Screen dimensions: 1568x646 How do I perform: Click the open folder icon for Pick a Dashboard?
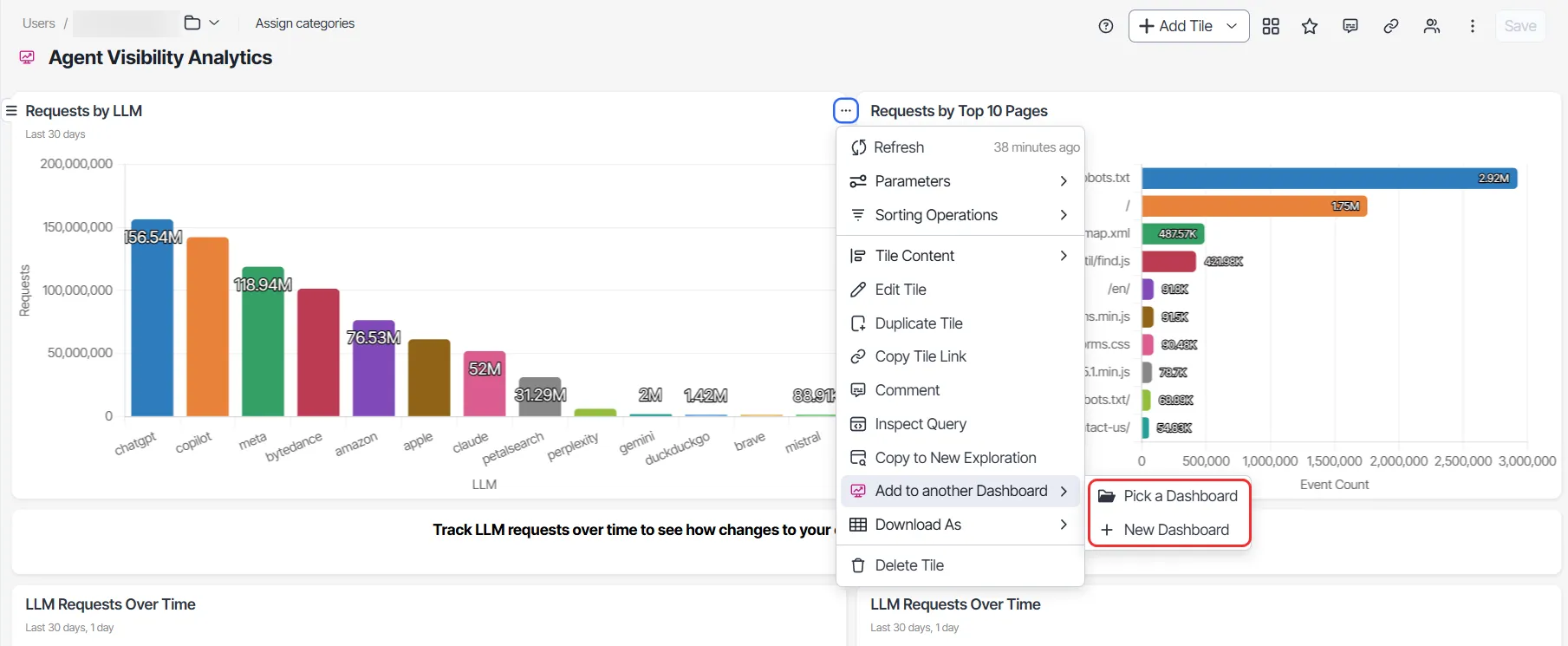(1106, 496)
